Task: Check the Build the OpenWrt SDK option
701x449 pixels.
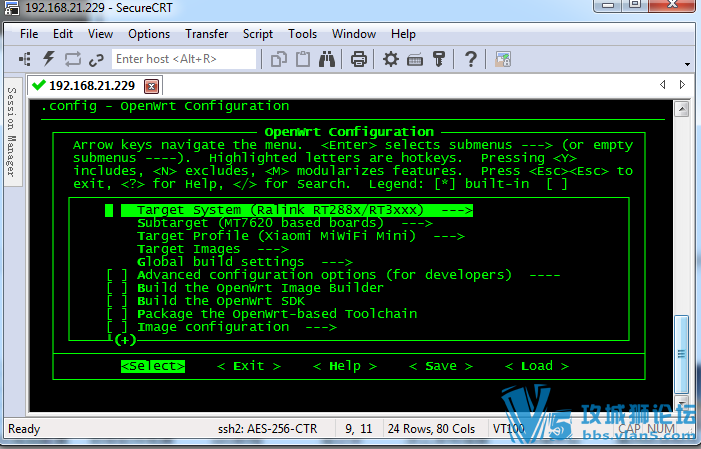Action: coord(117,301)
